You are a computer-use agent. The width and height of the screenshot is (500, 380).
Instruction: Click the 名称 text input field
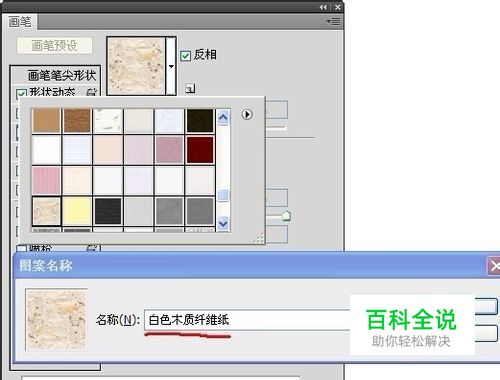coord(247,320)
